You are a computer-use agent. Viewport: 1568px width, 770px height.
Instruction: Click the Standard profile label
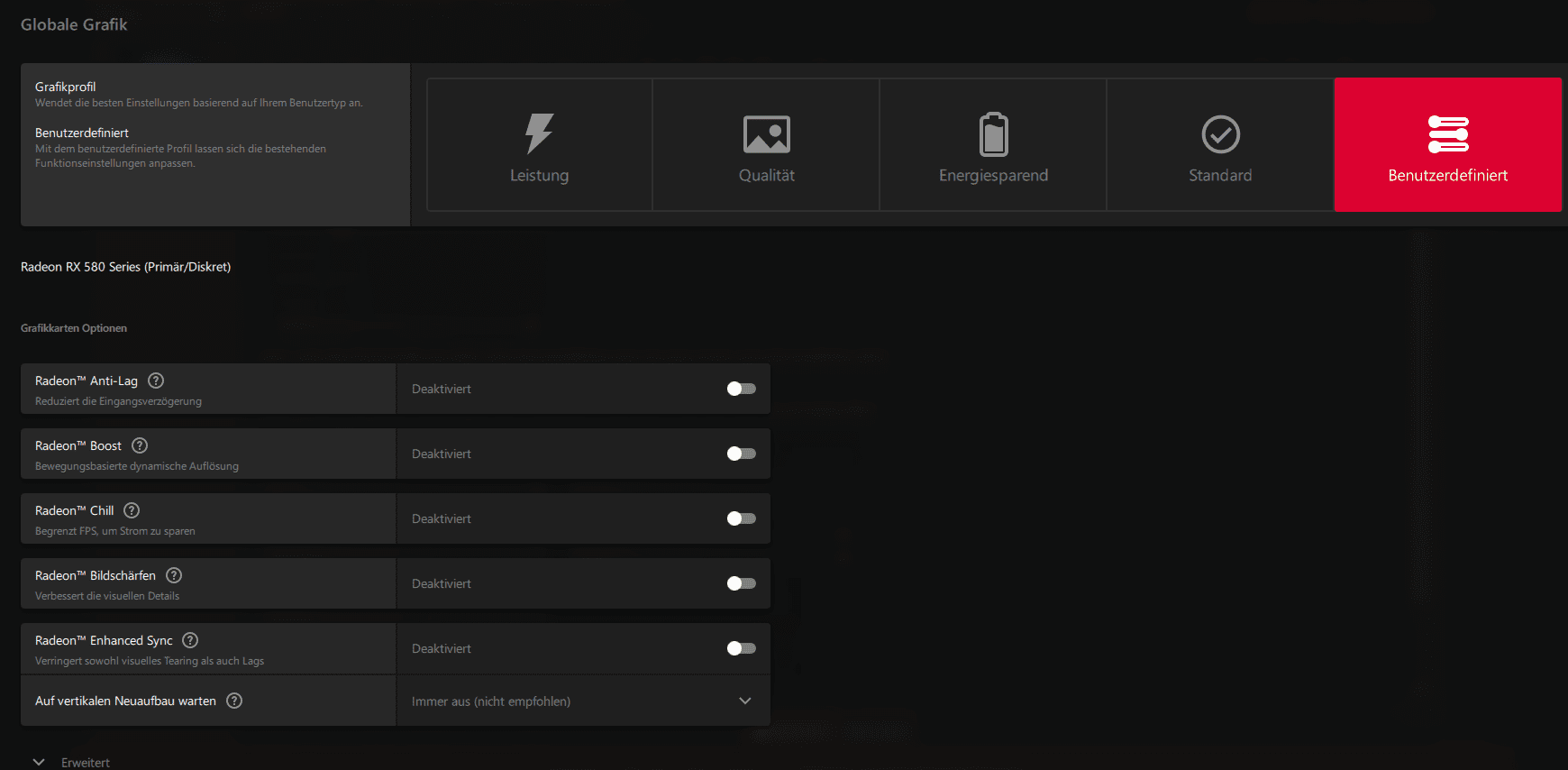[1220, 176]
